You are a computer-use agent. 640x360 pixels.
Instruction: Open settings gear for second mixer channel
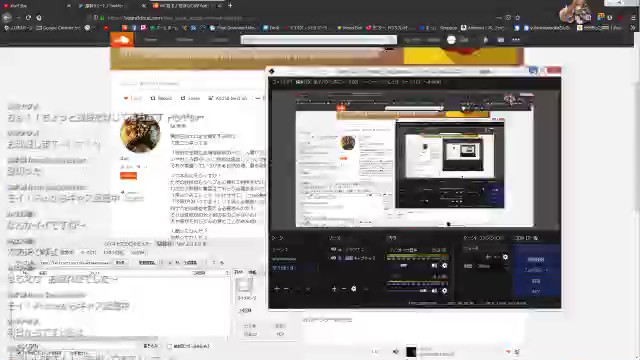[444, 291]
